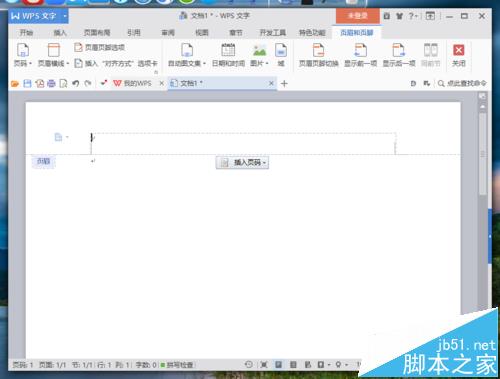
Task: Select web layout view icon in status bar
Action: click(308, 365)
